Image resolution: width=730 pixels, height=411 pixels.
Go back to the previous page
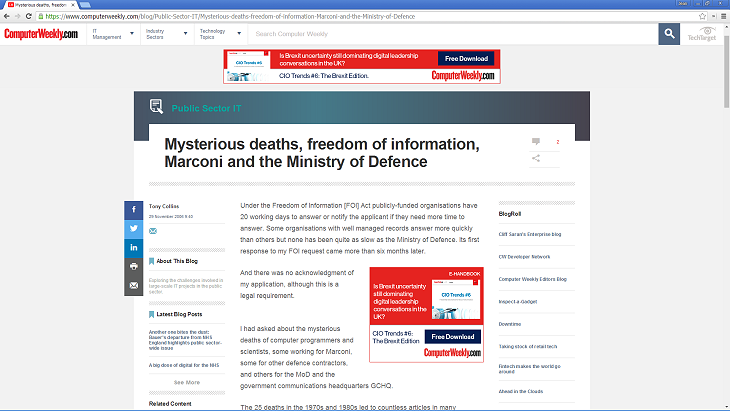coord(6,16)
